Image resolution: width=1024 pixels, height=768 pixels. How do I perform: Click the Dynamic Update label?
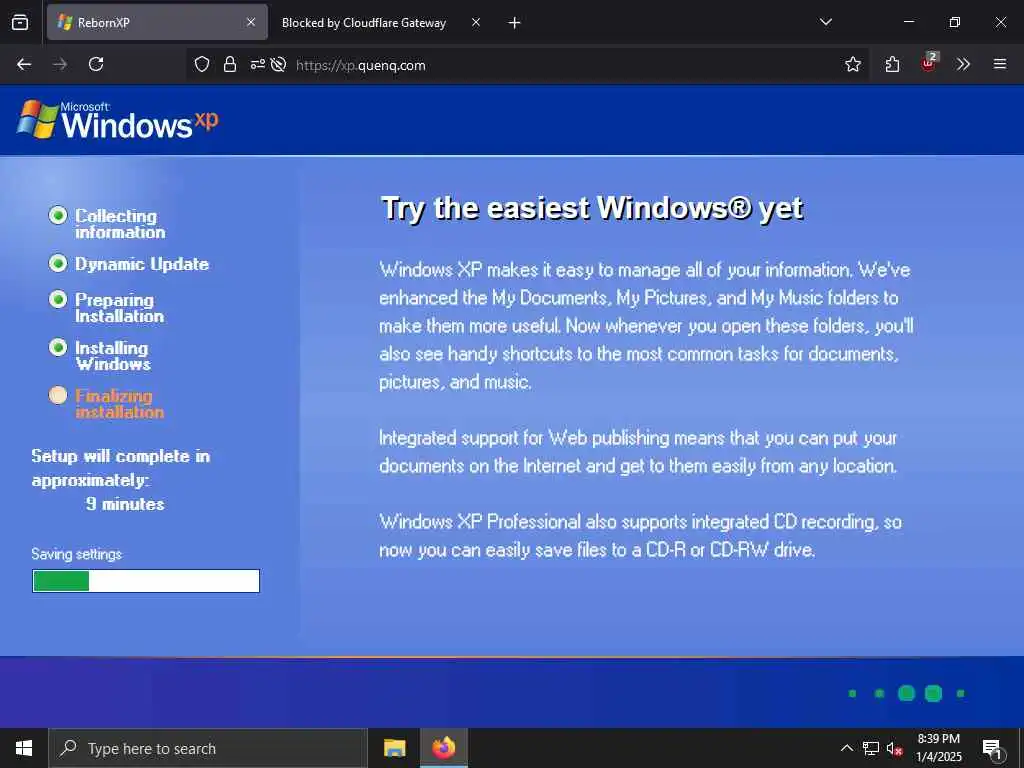click(x=142, y=264)
